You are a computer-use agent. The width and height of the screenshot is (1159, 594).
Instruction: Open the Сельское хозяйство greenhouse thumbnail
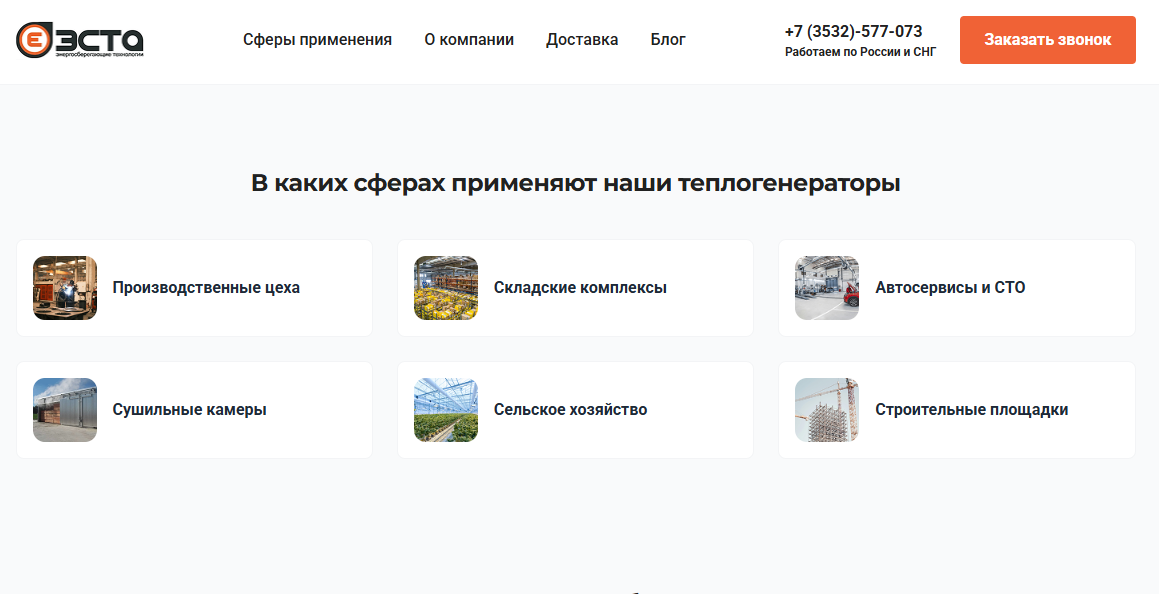446,410
